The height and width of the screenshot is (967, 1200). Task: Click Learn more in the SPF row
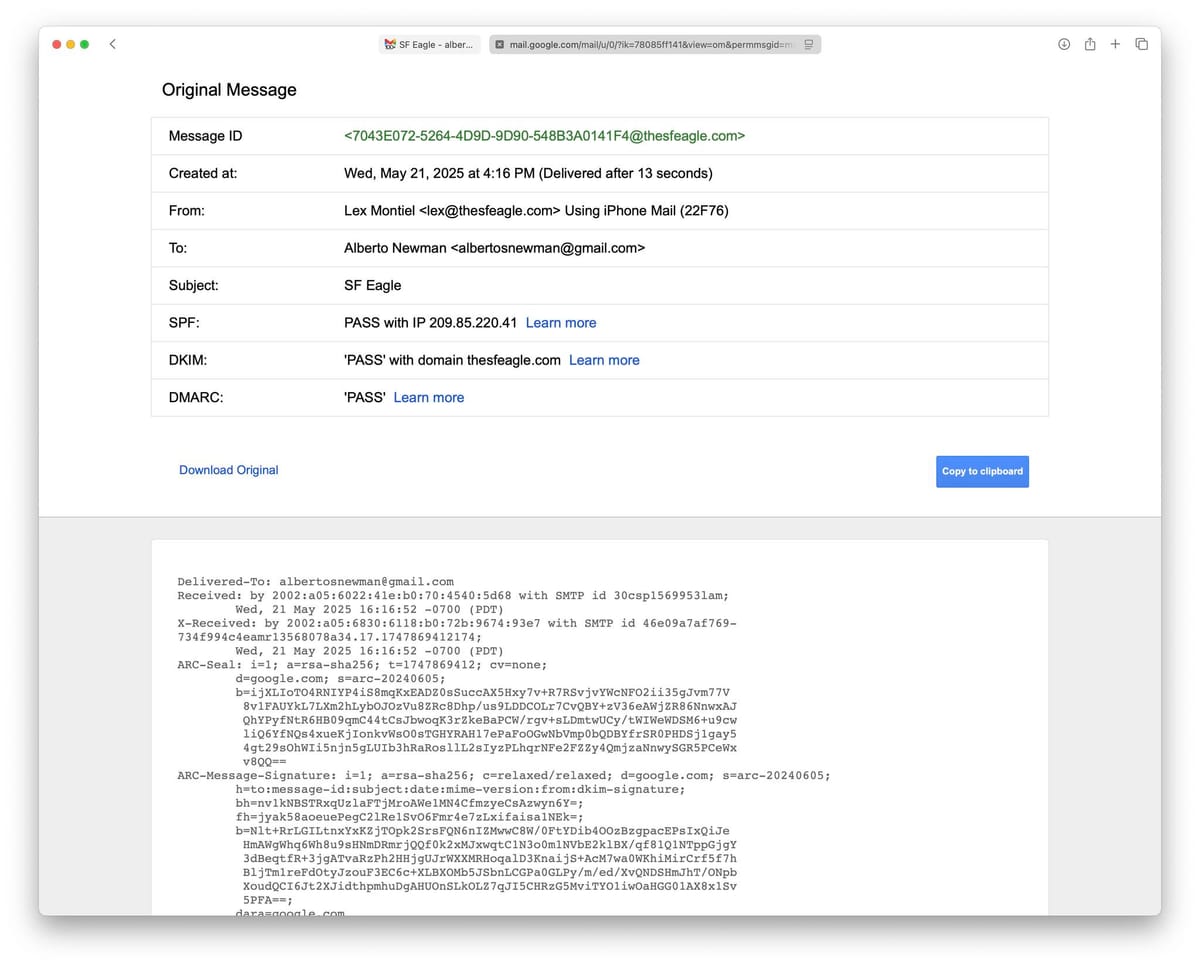click(561, 323)
